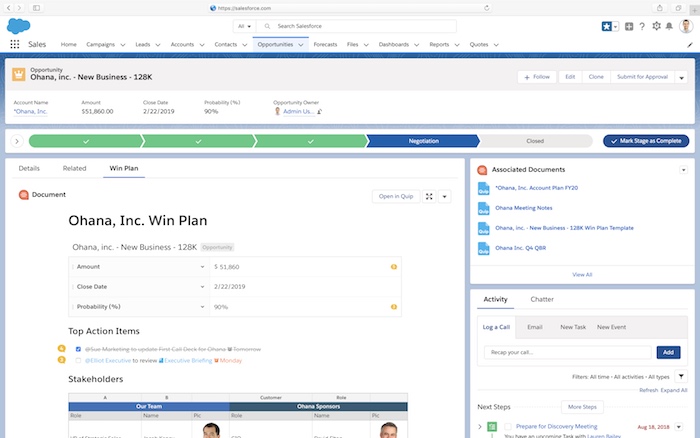This screenshot has height=438, width=700.
Task: Switch to the Related tab
Action: click(74, 169)
